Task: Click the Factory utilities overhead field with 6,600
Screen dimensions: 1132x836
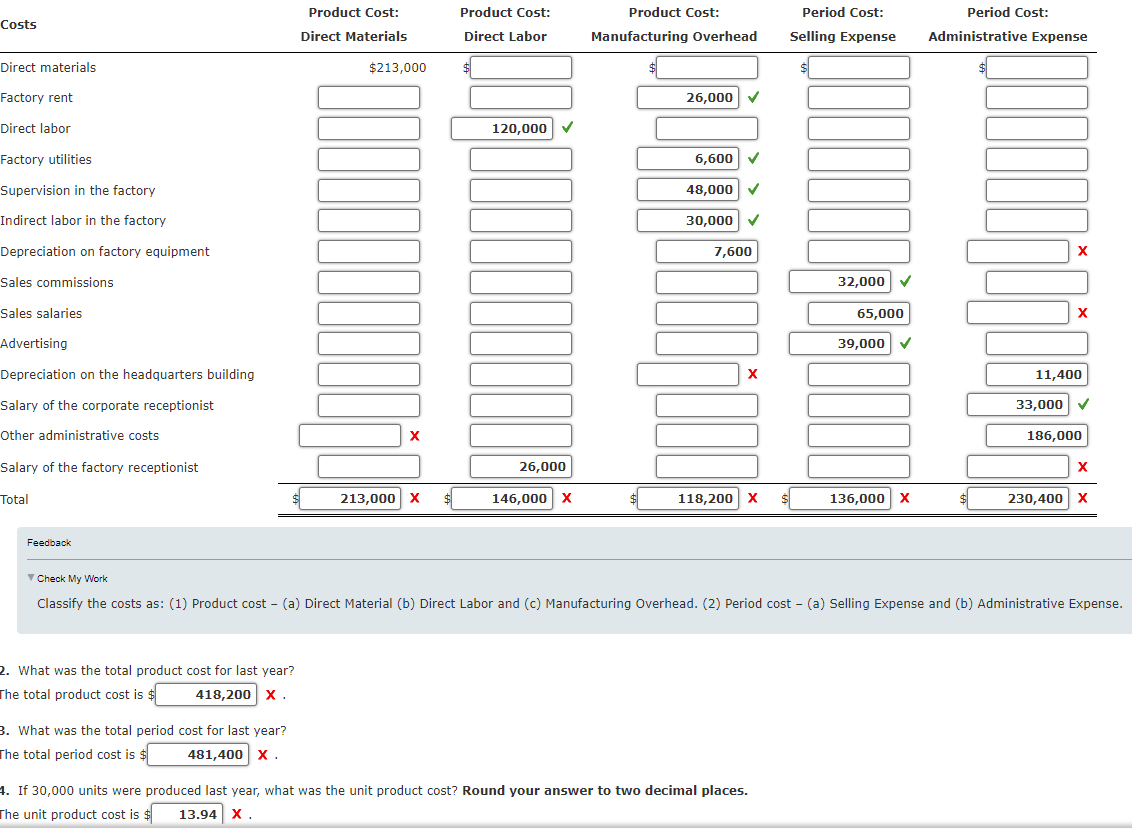Action: pyautogui.click(x=688, y=159)
